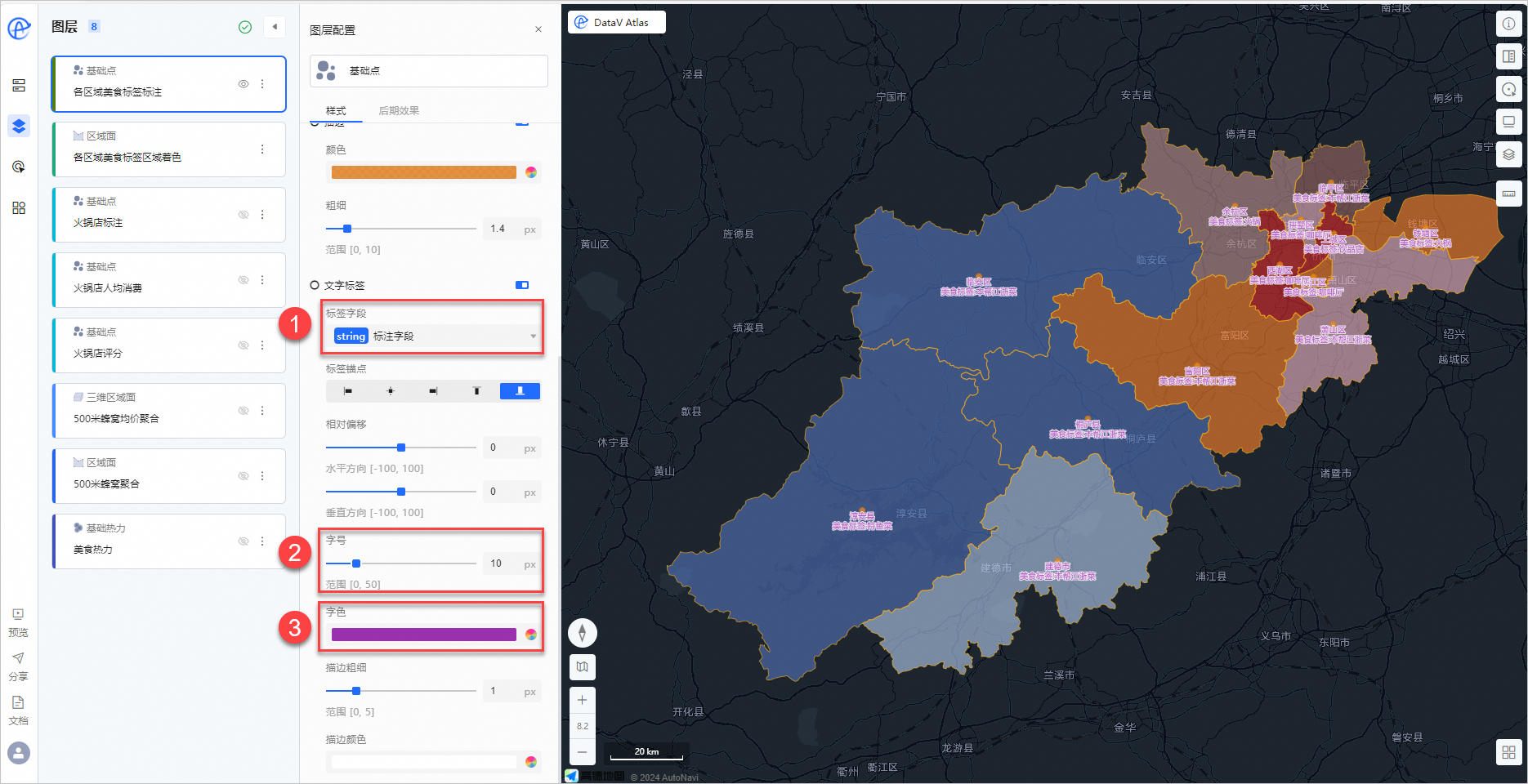The image size is (1528, 784).
Task: Collapse the layers panel with arrow button
Action: 275,27
